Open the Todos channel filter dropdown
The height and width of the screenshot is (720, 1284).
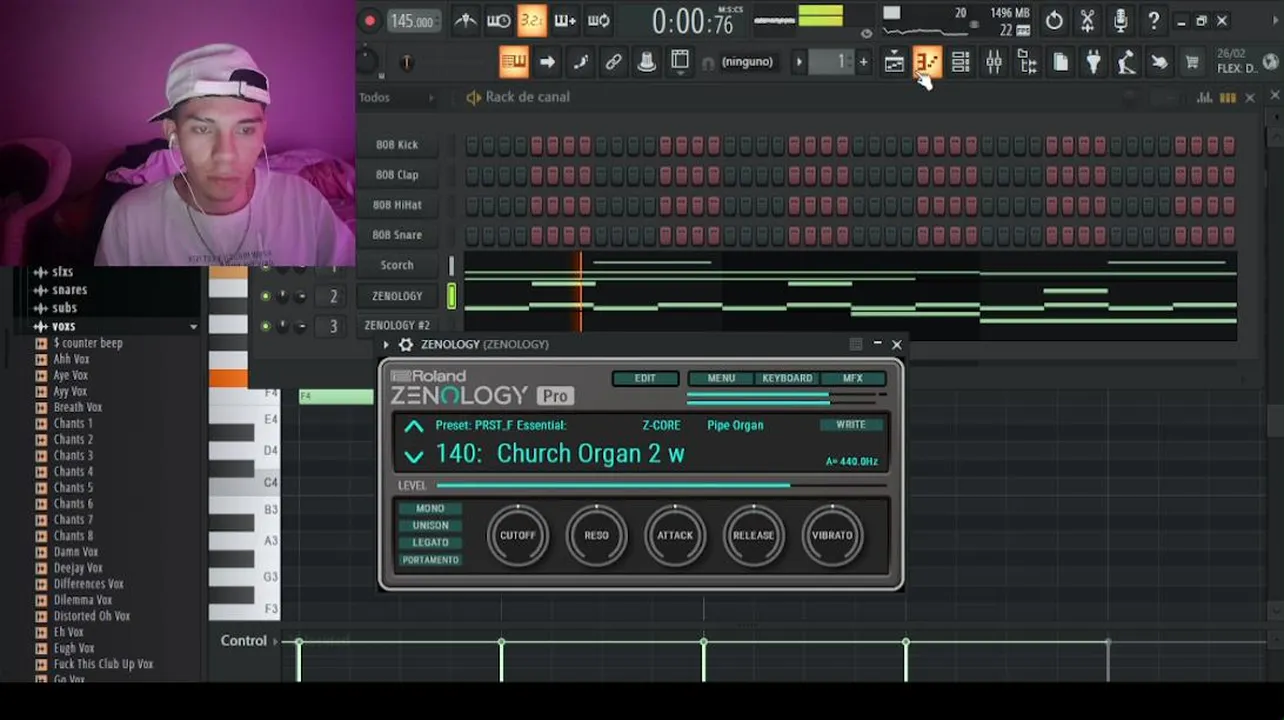click(397, 97)
